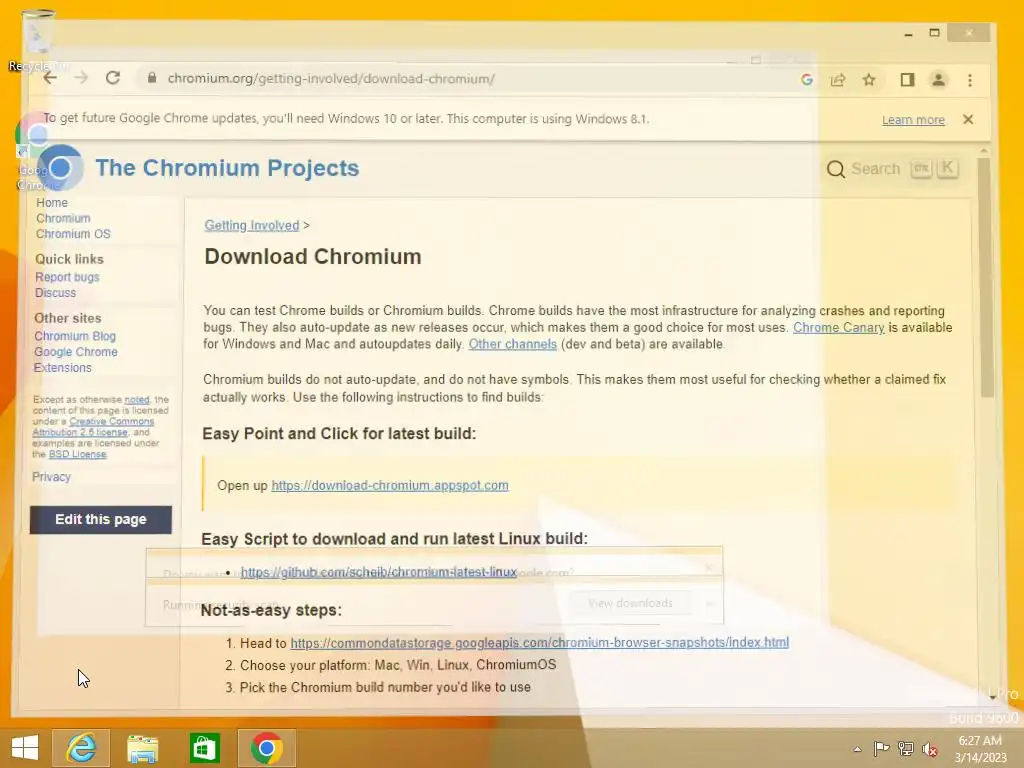The height and width of the screenshot is (768, 1024).
Task: Open the taskbar clock and date
Action: (x=980, y=749)
